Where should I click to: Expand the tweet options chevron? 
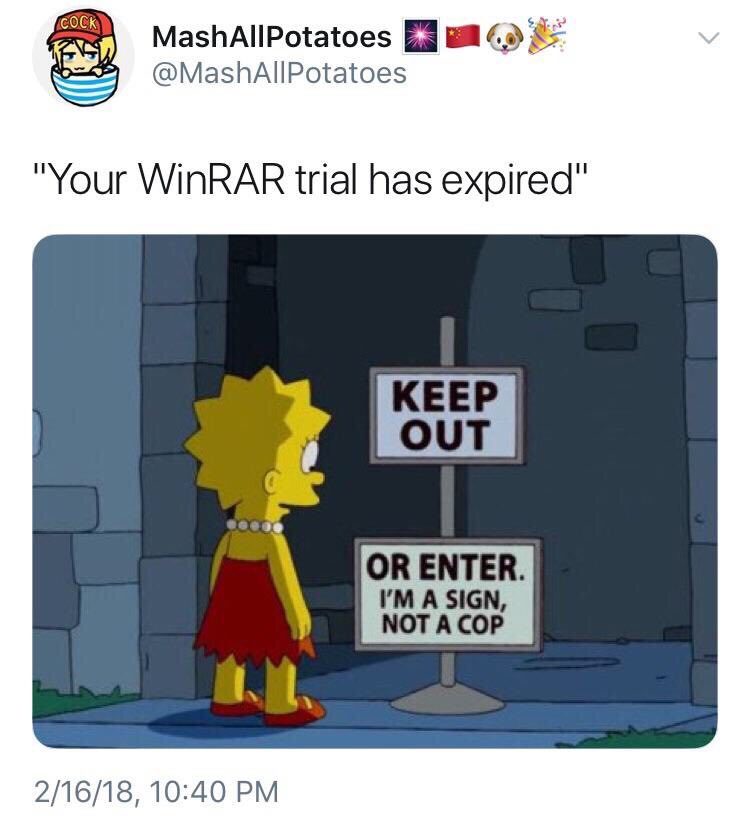click(x=708, y=37)
